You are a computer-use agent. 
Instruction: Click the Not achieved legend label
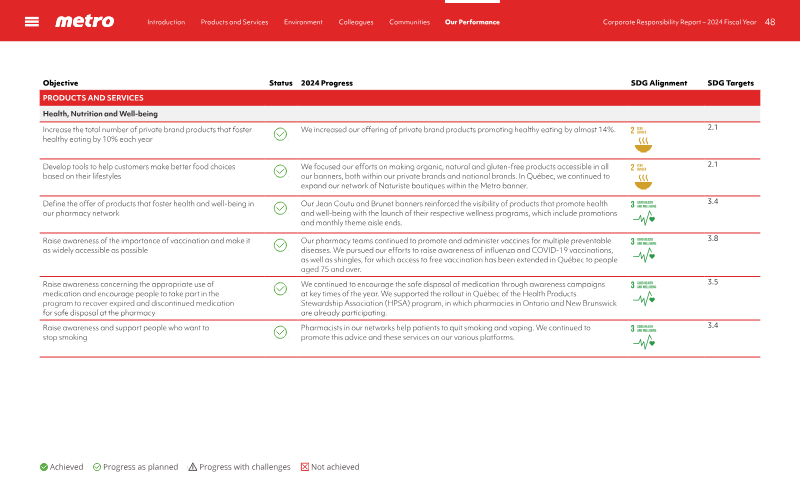pyautogui.click(x=335, y=467)
